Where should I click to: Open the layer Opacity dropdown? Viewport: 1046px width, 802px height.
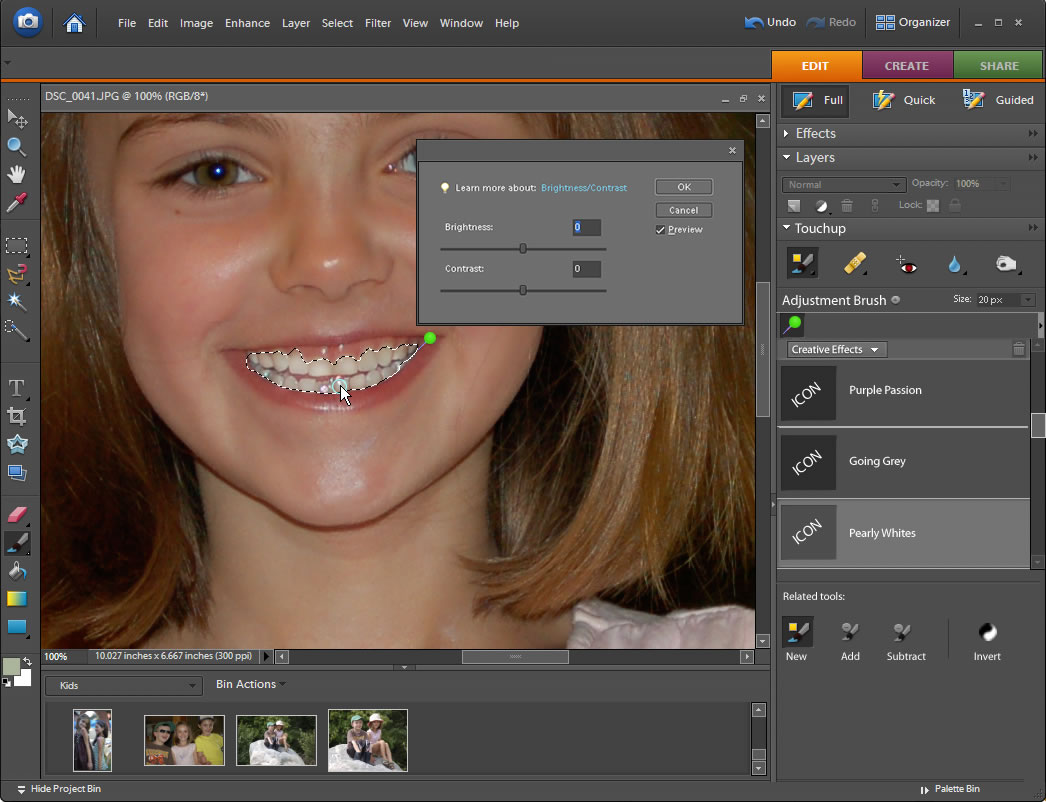click(1003, 183)
